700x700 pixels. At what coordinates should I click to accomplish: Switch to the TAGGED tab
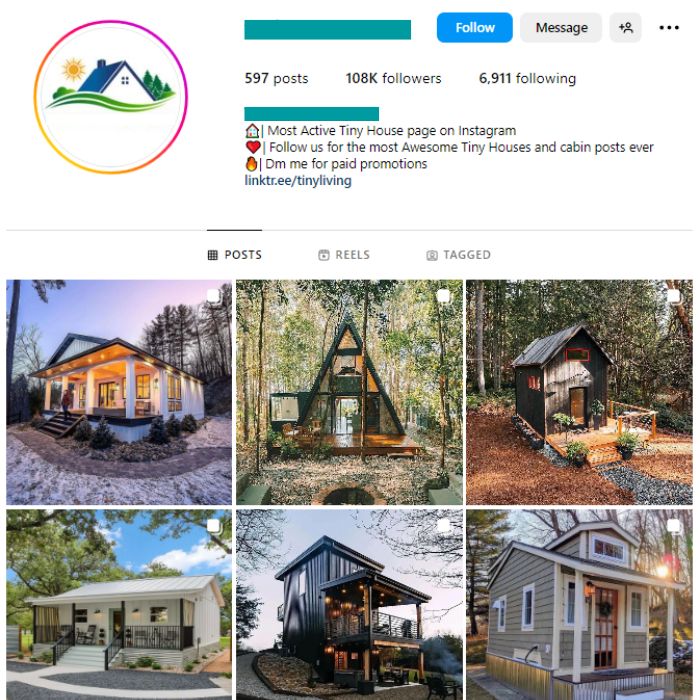pos(458,255)
